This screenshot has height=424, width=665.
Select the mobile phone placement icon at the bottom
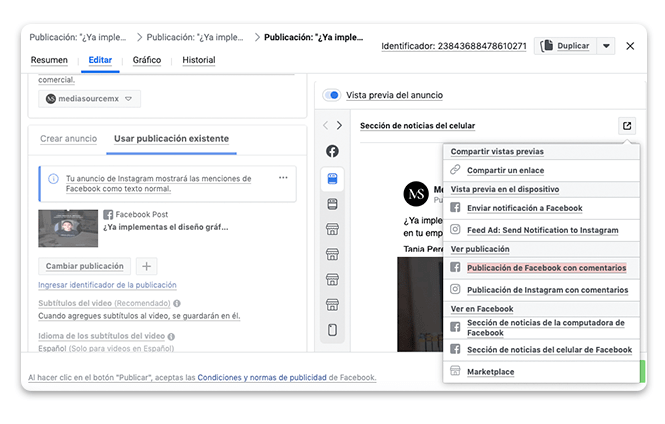pyautogui.click(x=332, y=330)
